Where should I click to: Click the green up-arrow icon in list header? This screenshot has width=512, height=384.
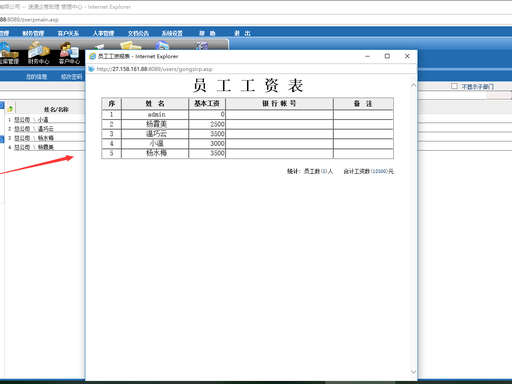[10, 108]
